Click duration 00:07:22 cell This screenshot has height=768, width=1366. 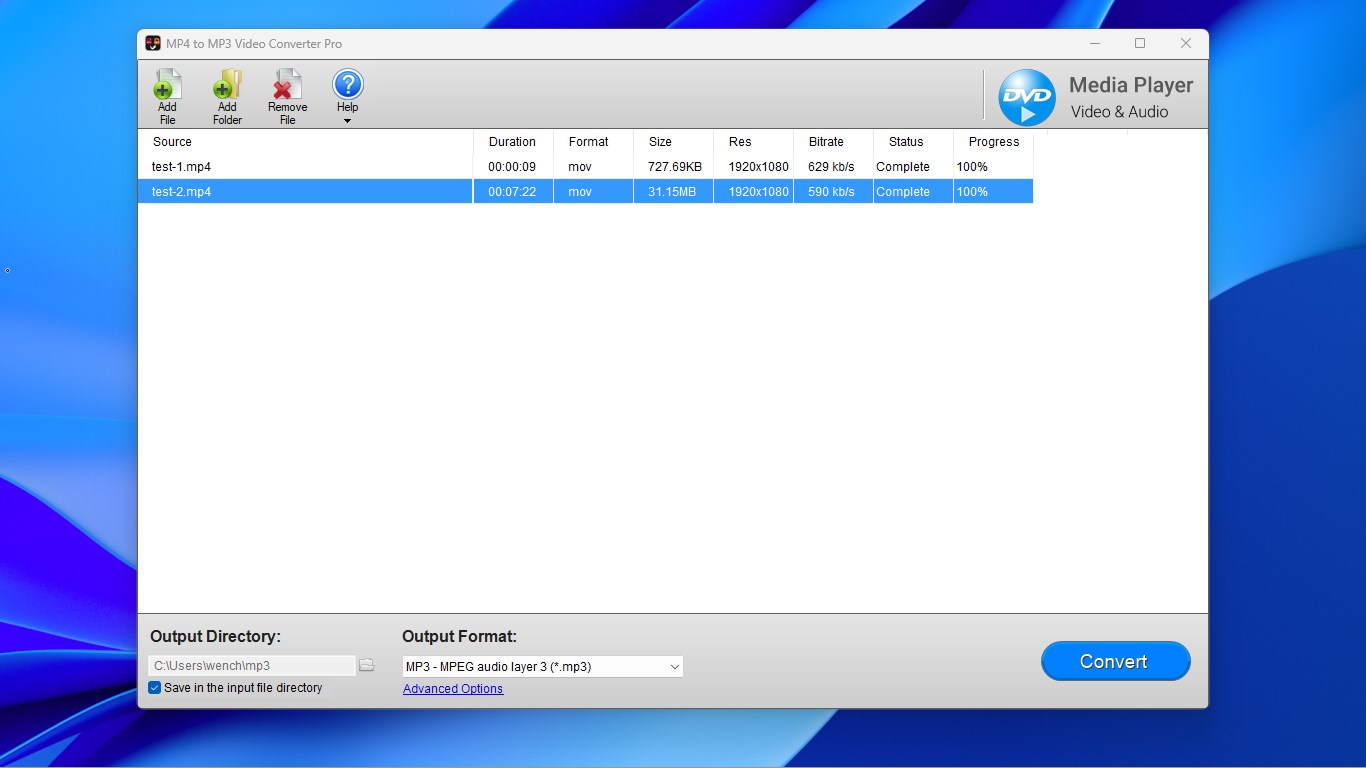pyautogui.click(x=512, y=192)
